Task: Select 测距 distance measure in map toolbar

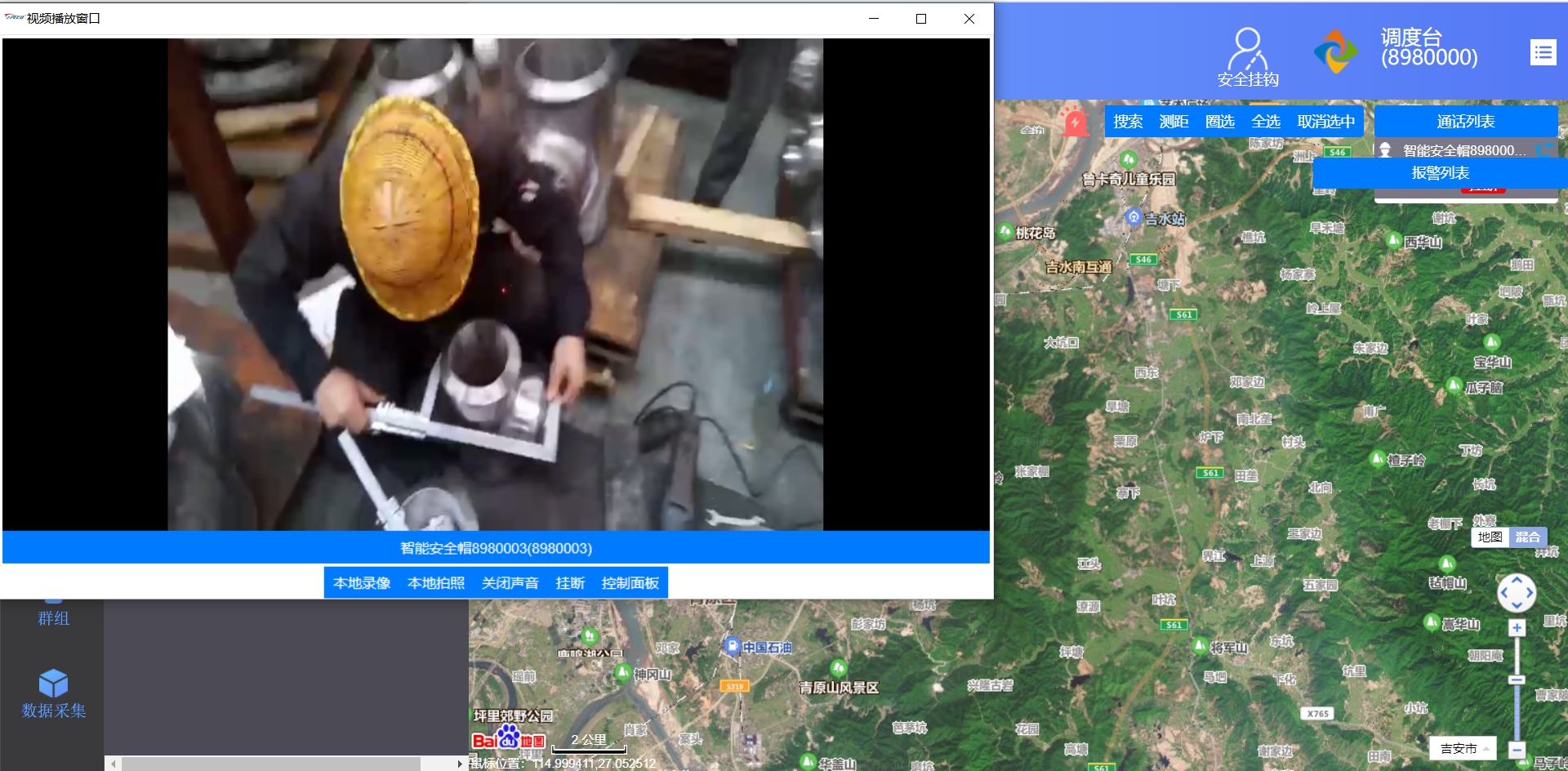Action: [x=1174, y=122]
